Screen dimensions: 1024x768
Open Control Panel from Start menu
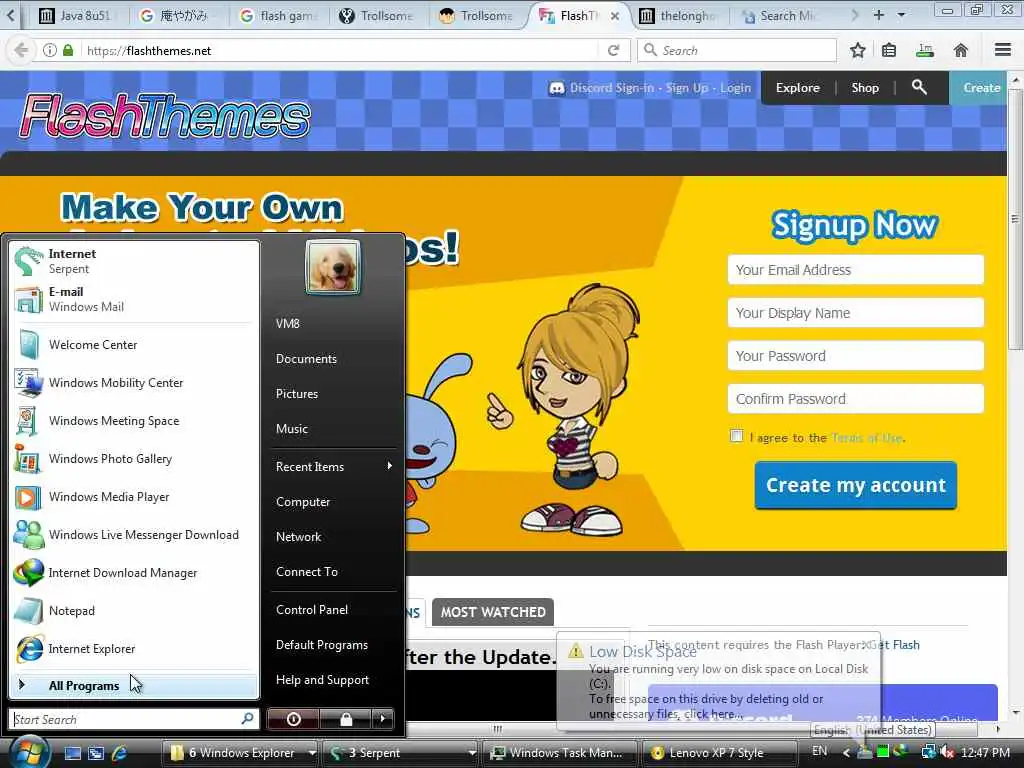(333, 609)
